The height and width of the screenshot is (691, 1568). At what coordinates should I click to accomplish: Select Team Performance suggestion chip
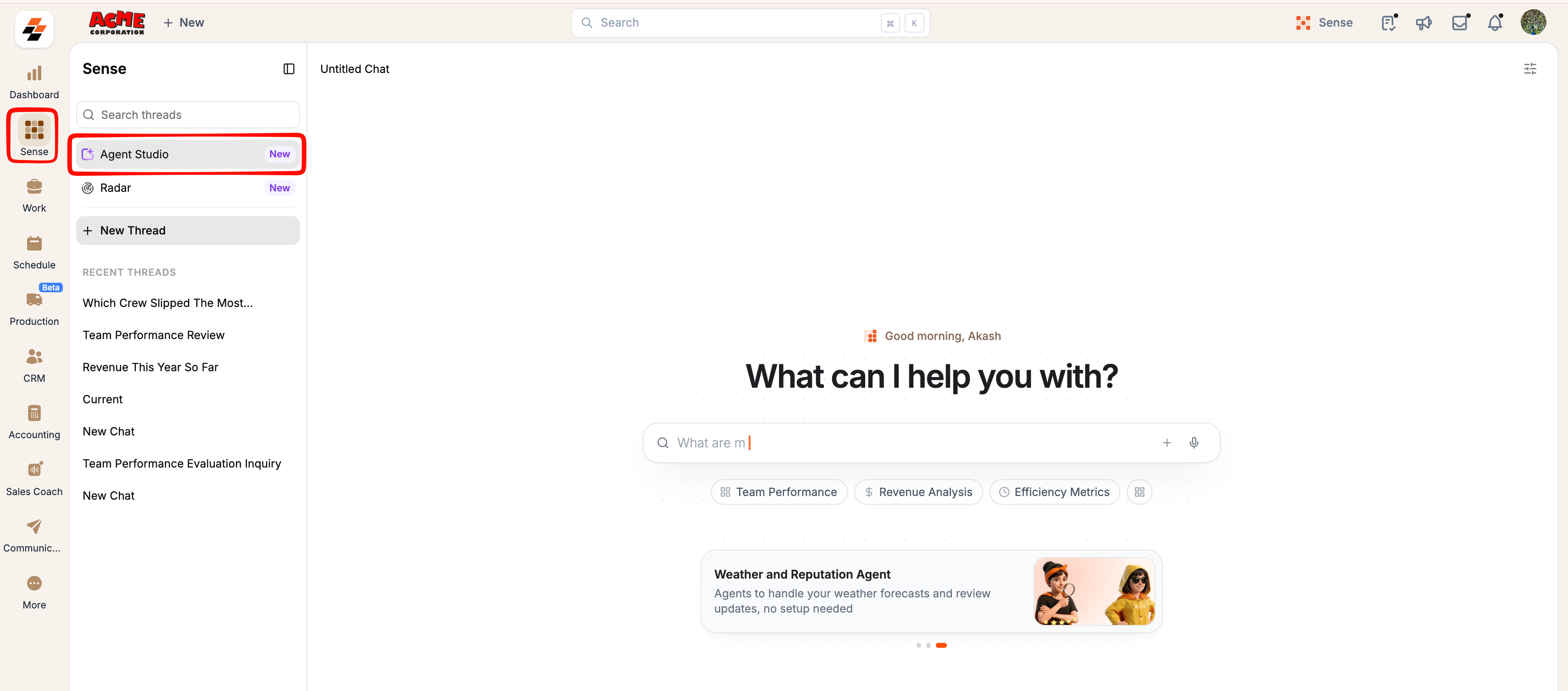coord(778,492)
